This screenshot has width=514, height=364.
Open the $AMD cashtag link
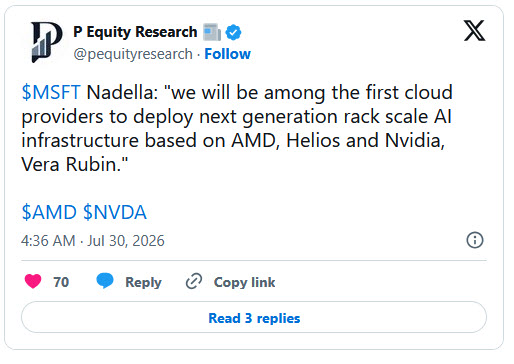(x=49, y=212)
